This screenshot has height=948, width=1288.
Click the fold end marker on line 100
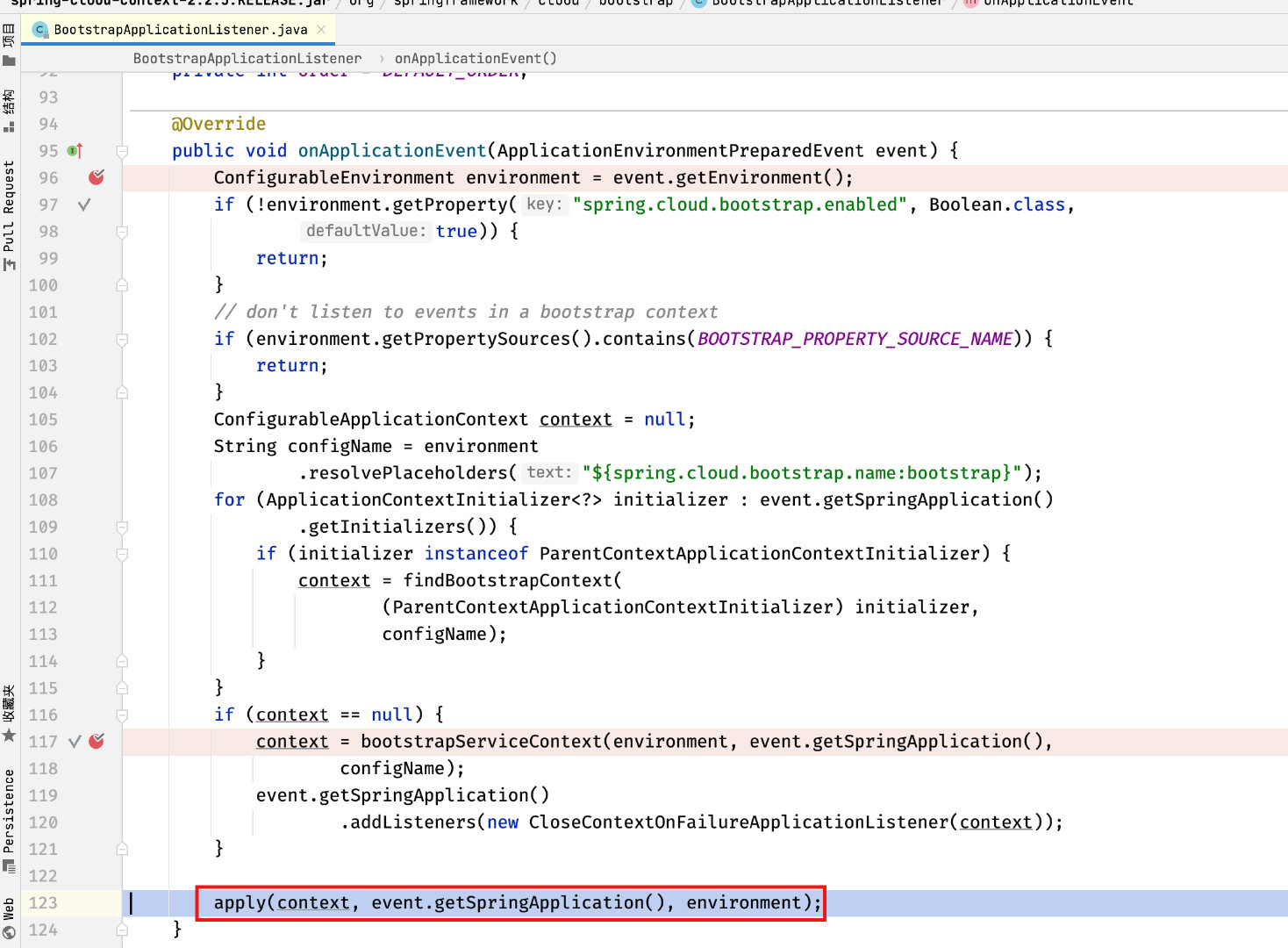(122, 285)
